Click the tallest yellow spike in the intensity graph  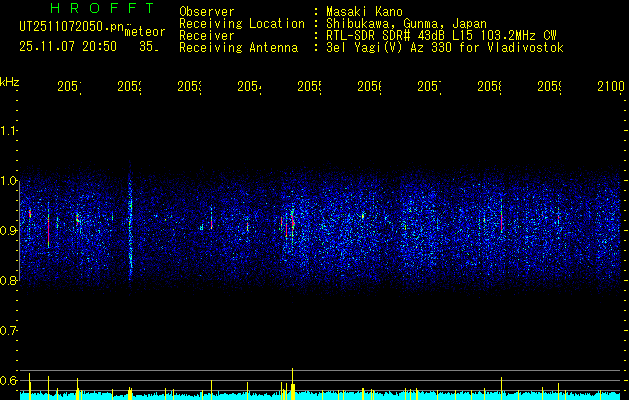292,383
